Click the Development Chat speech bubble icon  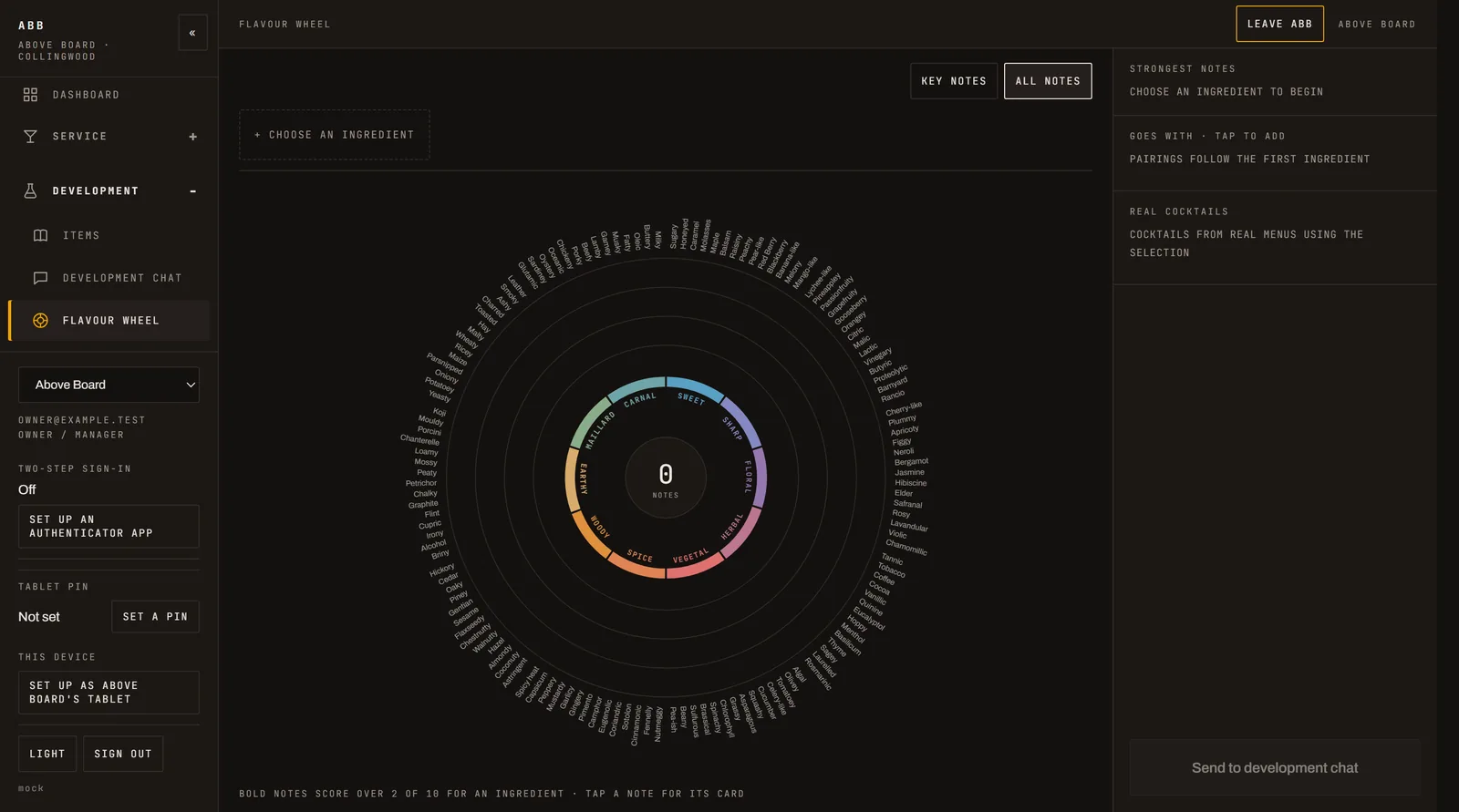[40, 278]
